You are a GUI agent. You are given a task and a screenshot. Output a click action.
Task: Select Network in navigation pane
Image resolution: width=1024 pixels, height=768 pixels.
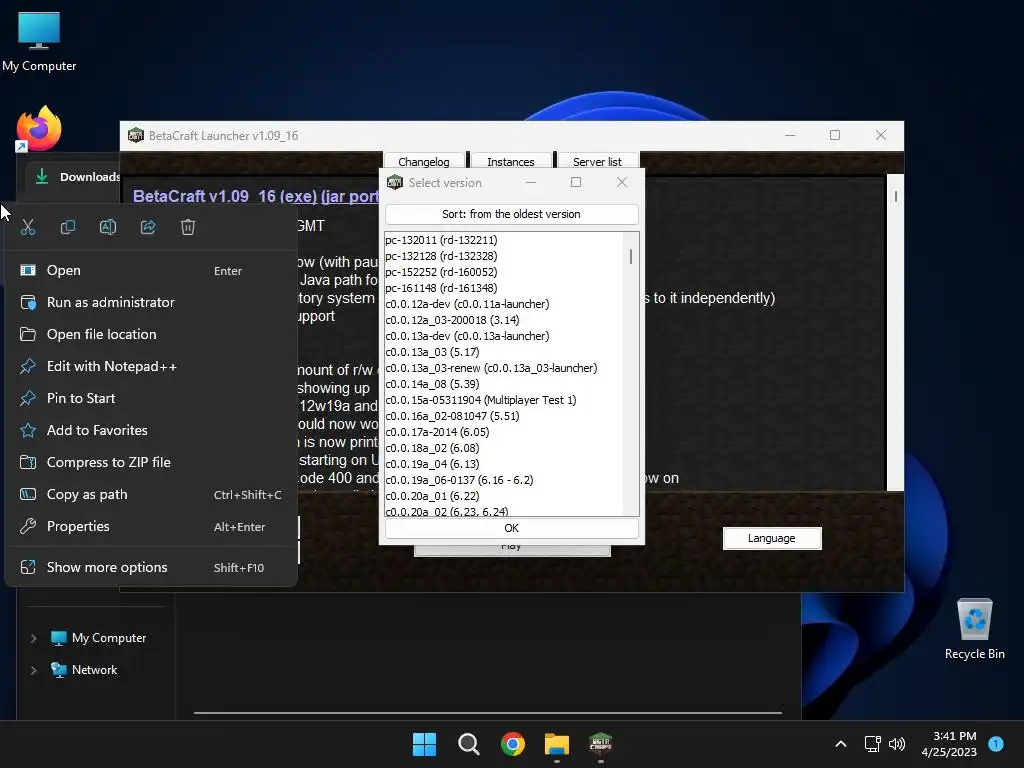pyautogui.click(x=84, y=670)
